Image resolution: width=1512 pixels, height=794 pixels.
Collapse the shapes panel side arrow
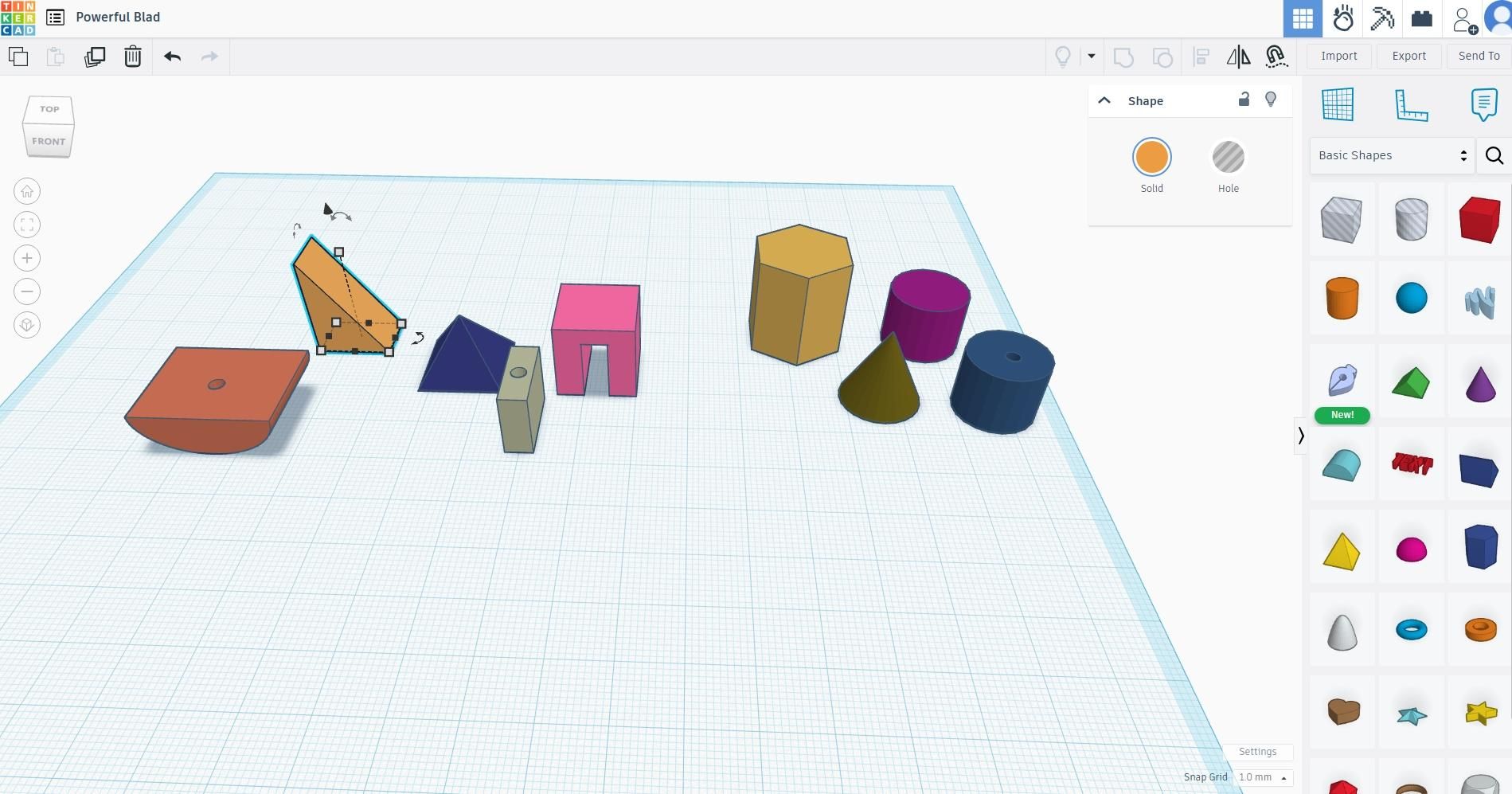click(1300, 436)
